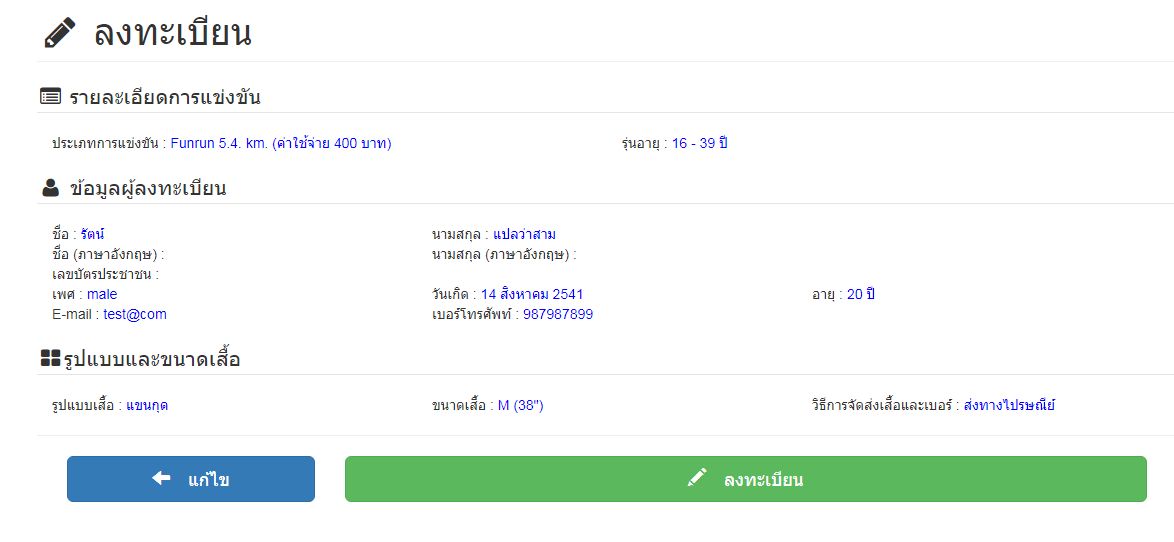The width and height of the screenshot is (1174, 542).
Task: Click the pencil icon in the green button
Action: pos(697,479)
